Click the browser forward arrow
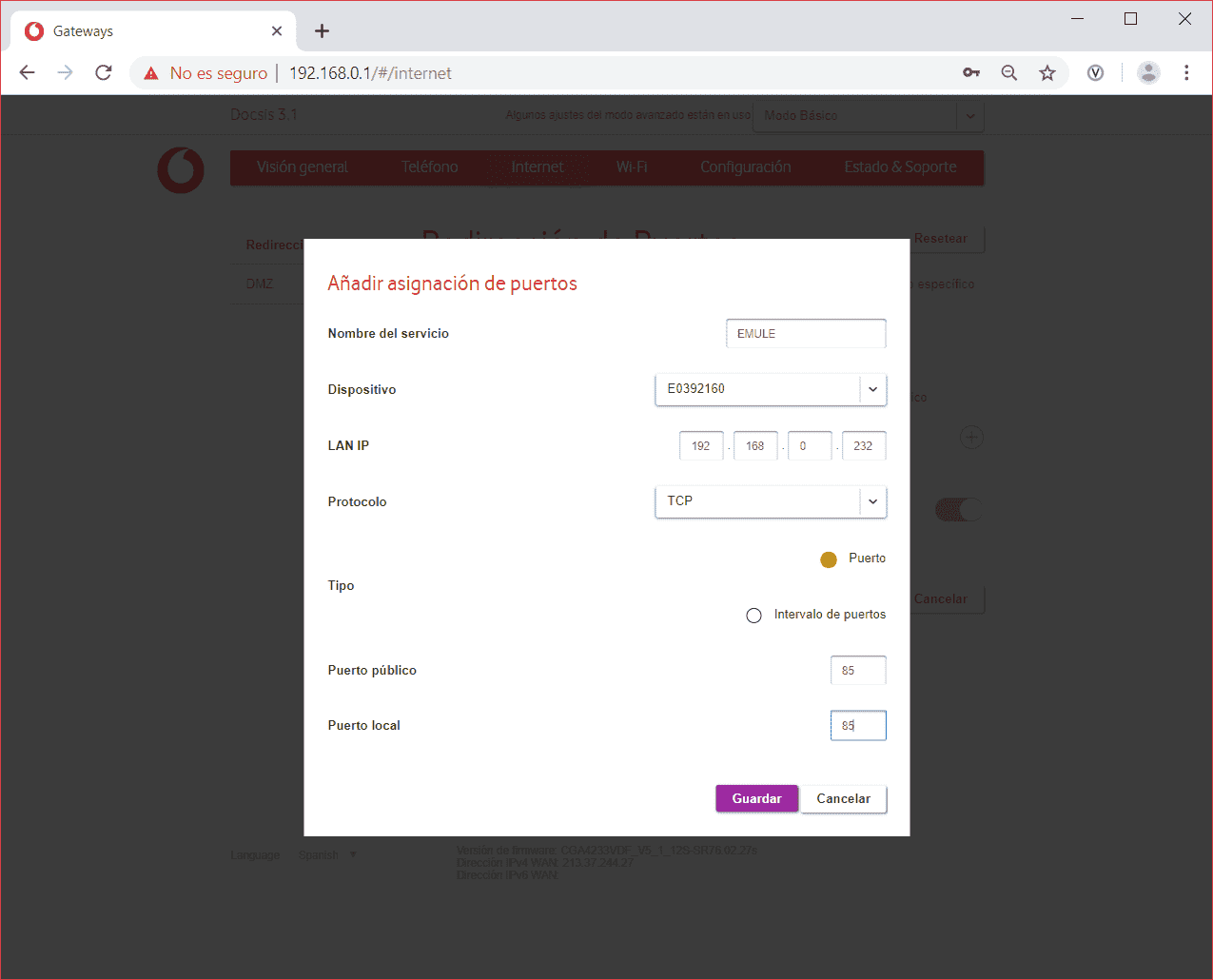Screen dimensions: 1213x980 point(65,72)
